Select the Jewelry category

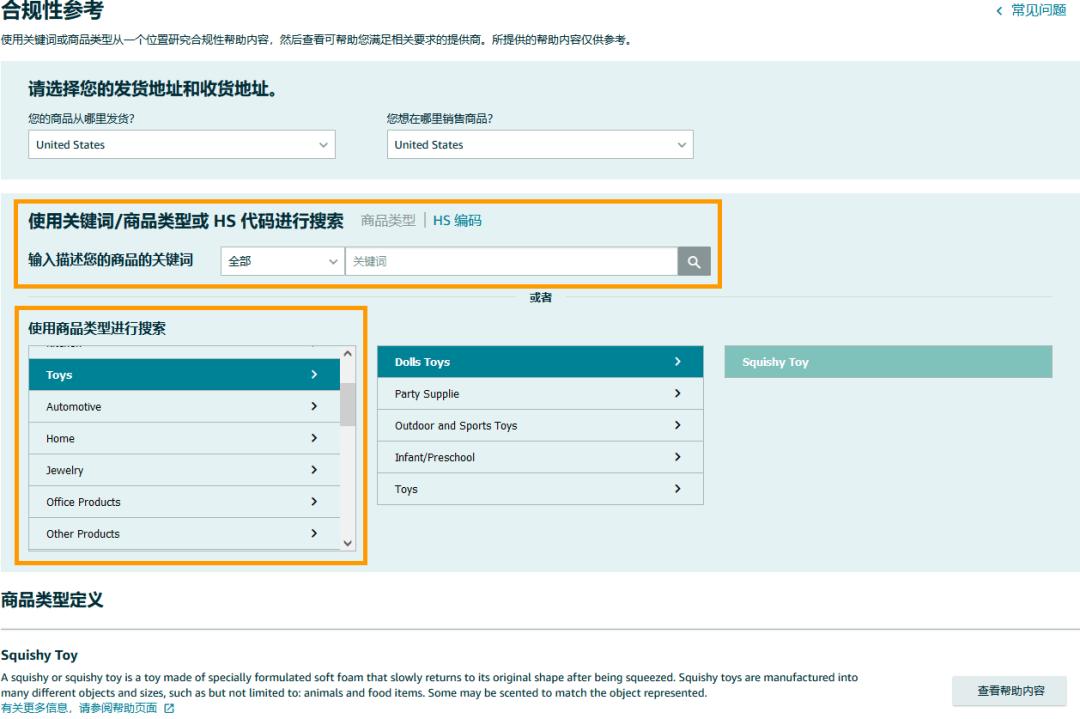(150, 470)
